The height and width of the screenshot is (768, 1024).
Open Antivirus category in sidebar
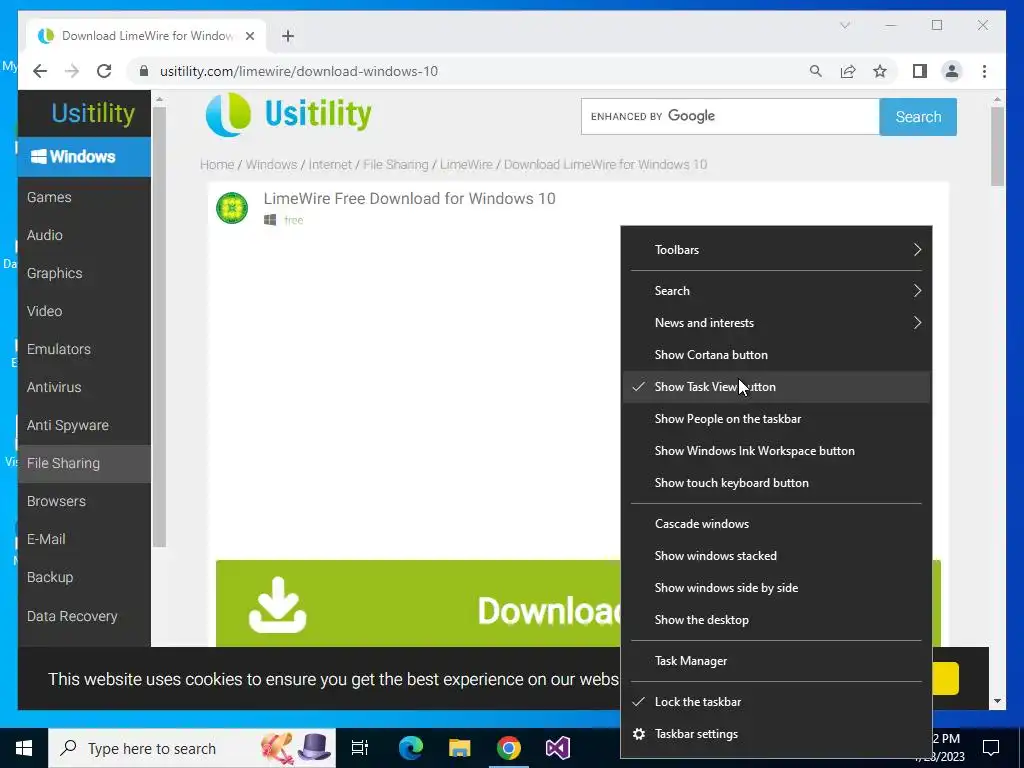84,387
